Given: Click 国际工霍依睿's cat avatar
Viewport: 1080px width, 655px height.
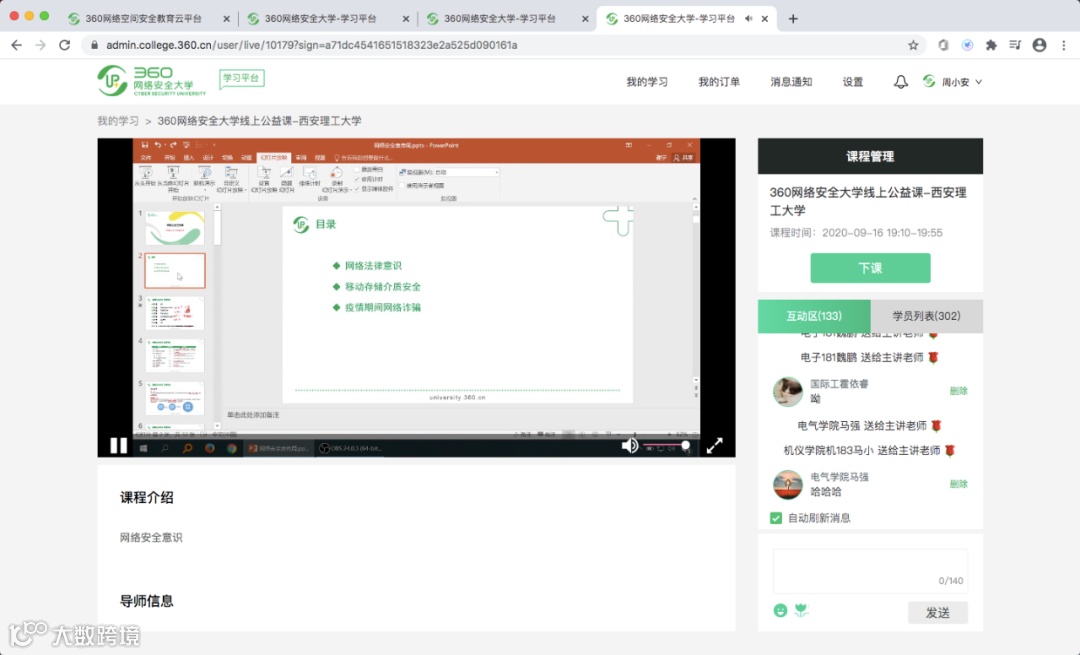Looking at the screenshot, I should pos(787,391).
